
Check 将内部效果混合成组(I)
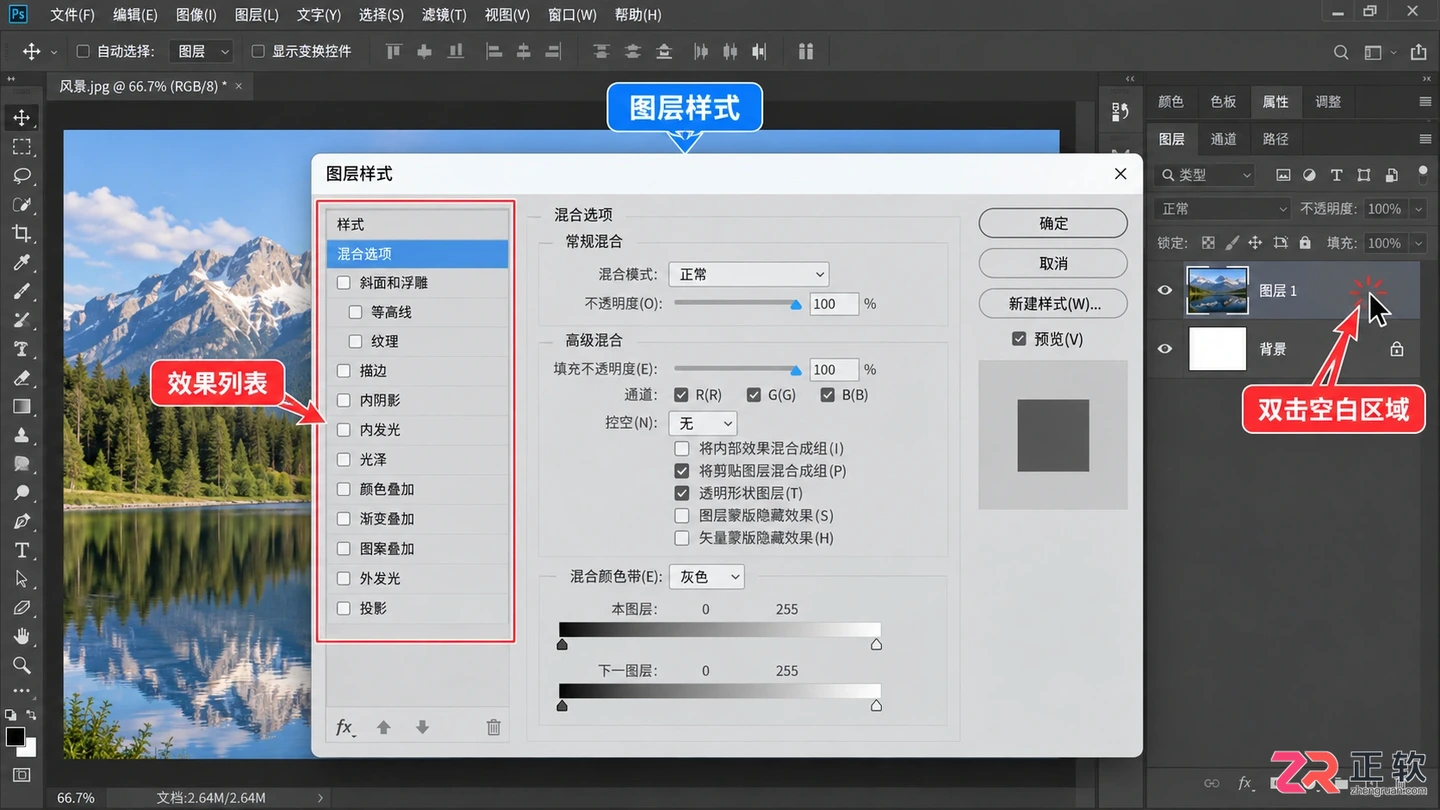(x=682, y=449)
